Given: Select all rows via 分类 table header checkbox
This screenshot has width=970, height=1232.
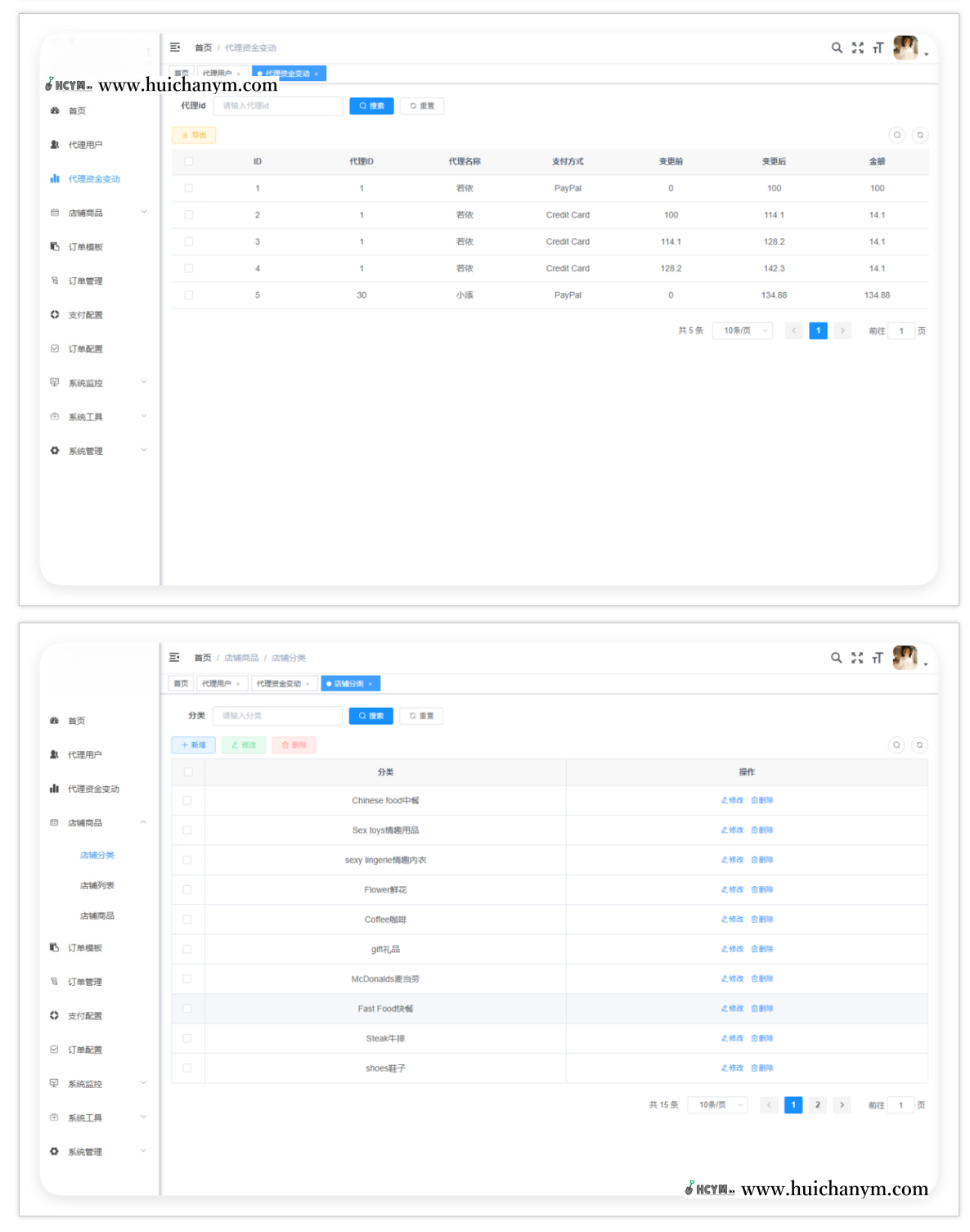Looking at the screenshot, I should [188, 772].
